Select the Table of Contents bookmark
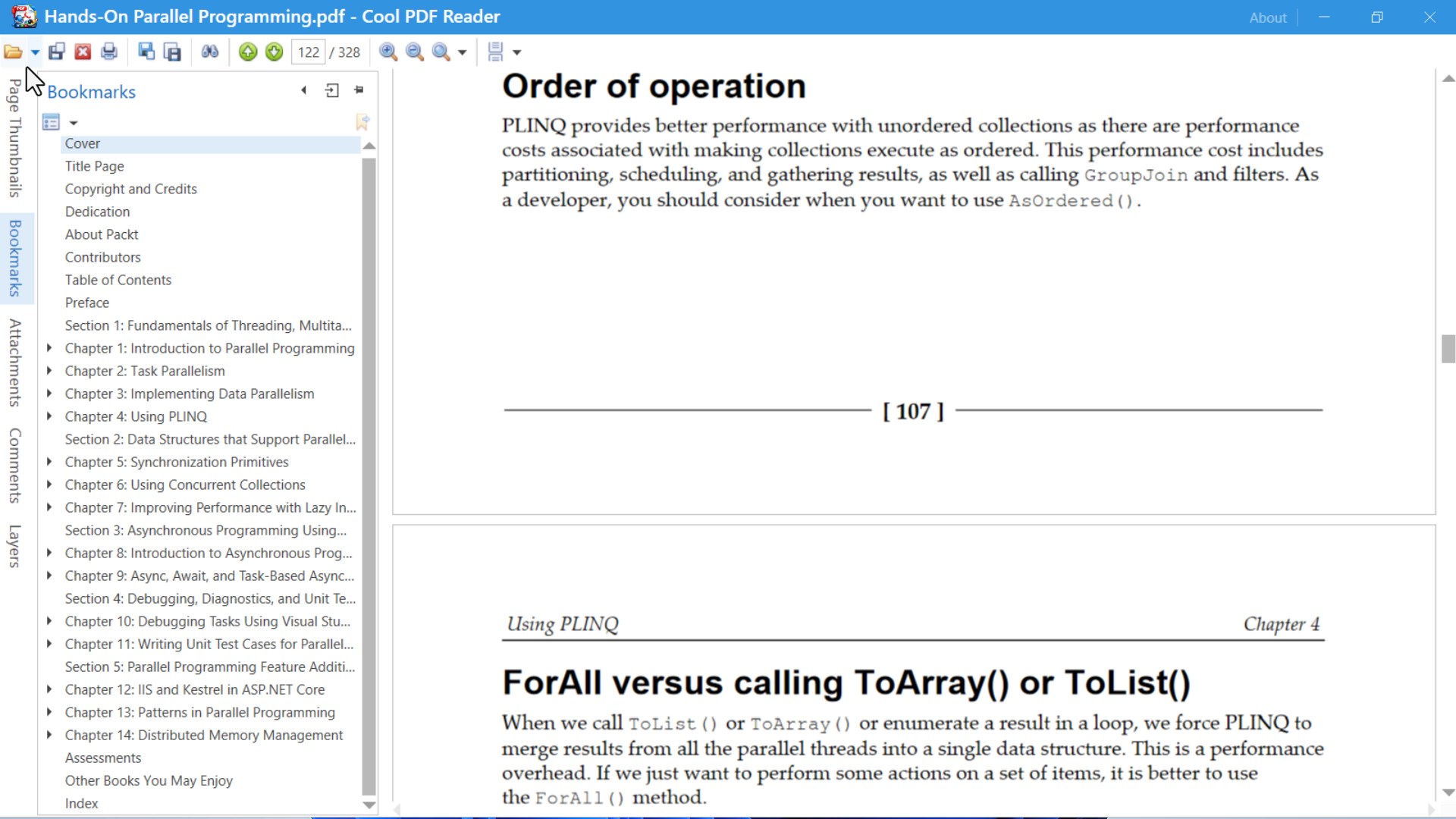This screenshot has width=1456, height=819. [118, 280]
